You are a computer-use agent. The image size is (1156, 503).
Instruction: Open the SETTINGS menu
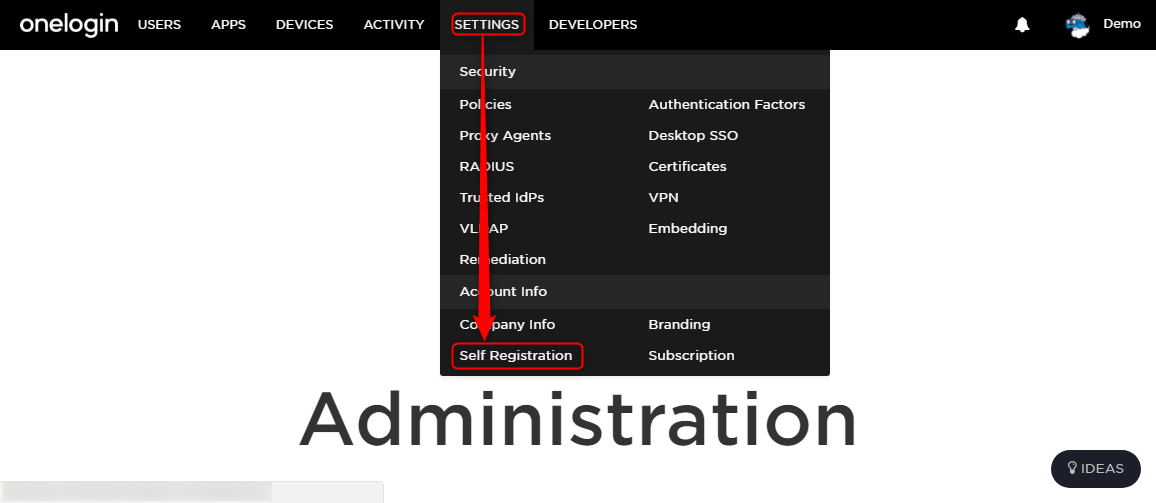(487, 24)
